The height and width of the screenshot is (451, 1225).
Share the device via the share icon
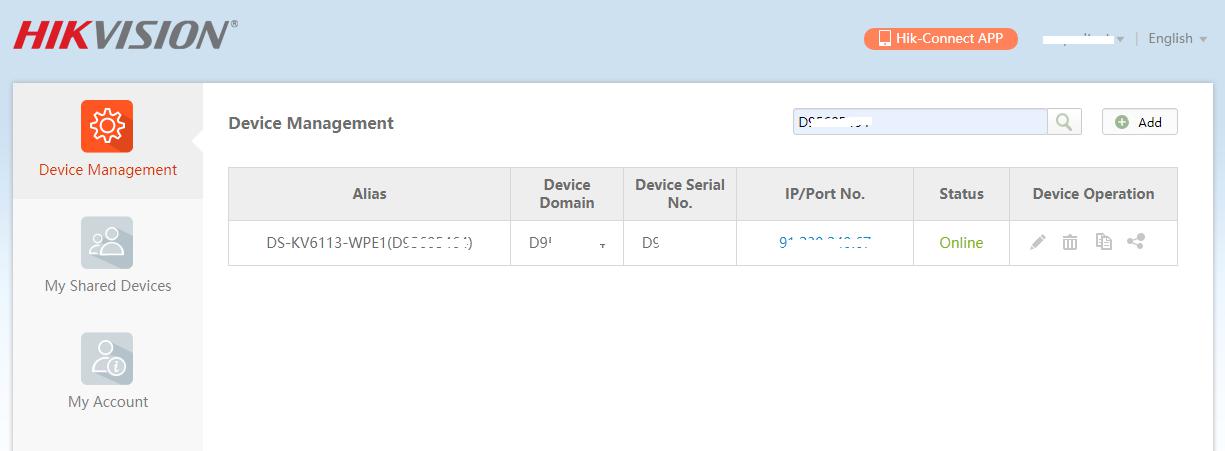coord(1136,242)
